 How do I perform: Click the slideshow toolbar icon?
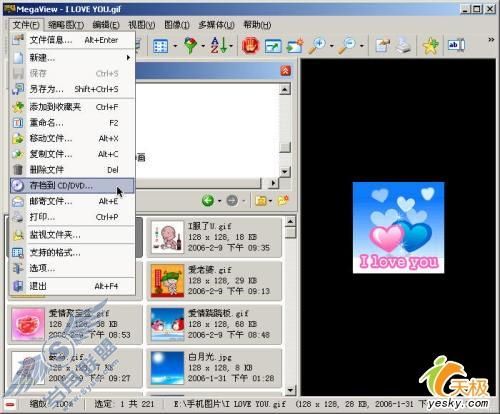point(295,46)
